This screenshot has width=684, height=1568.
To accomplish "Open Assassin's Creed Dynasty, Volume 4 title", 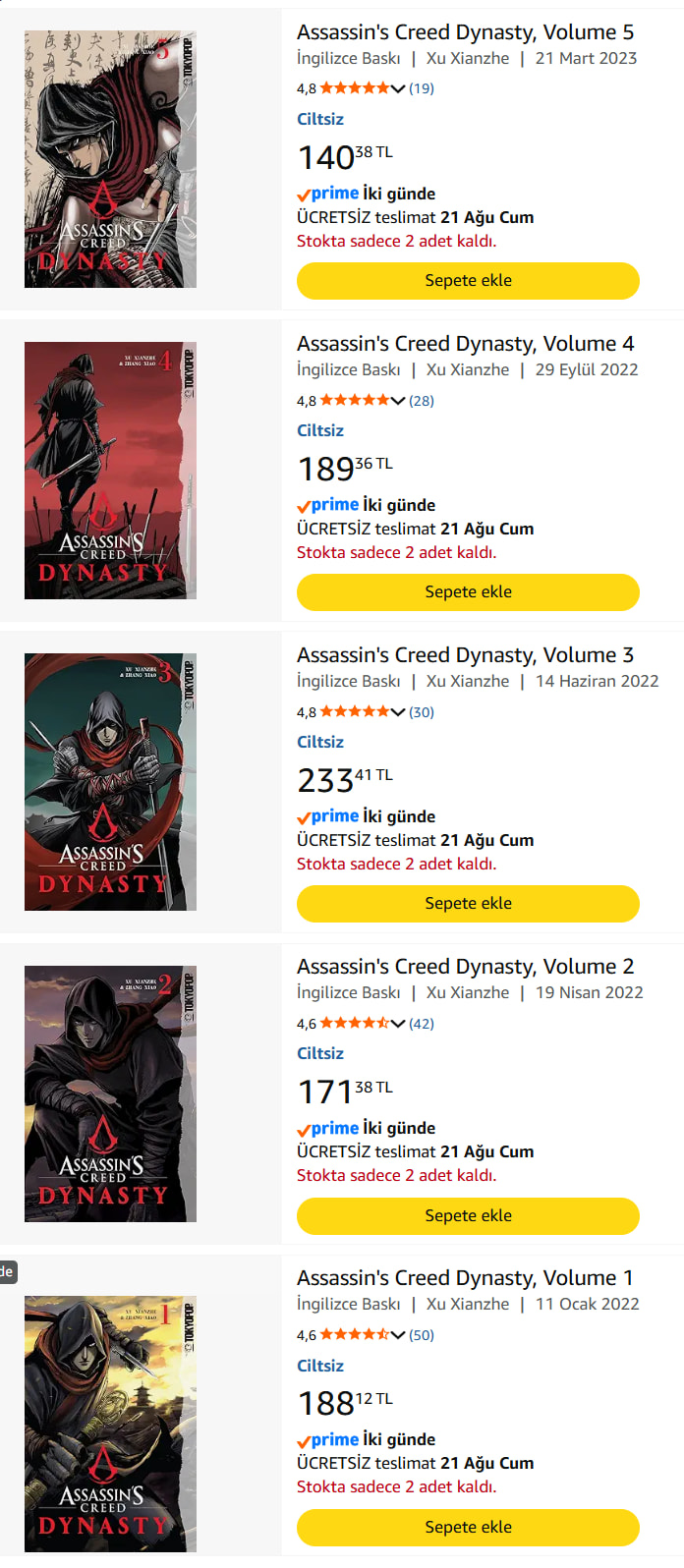I will pyautogui.click(x=466, y=344).
